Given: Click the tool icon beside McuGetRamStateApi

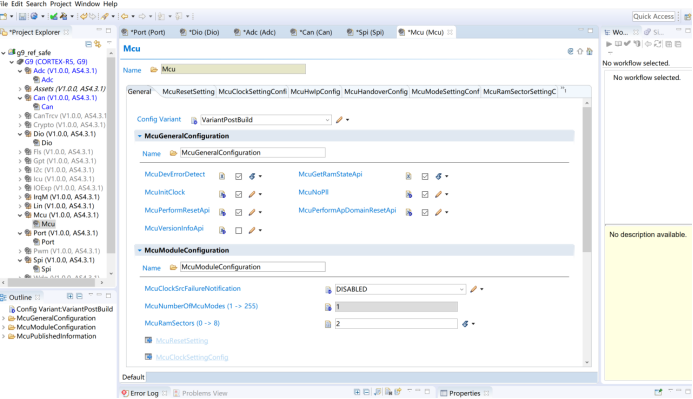Looking at the screenshot, I should (438, 176).
